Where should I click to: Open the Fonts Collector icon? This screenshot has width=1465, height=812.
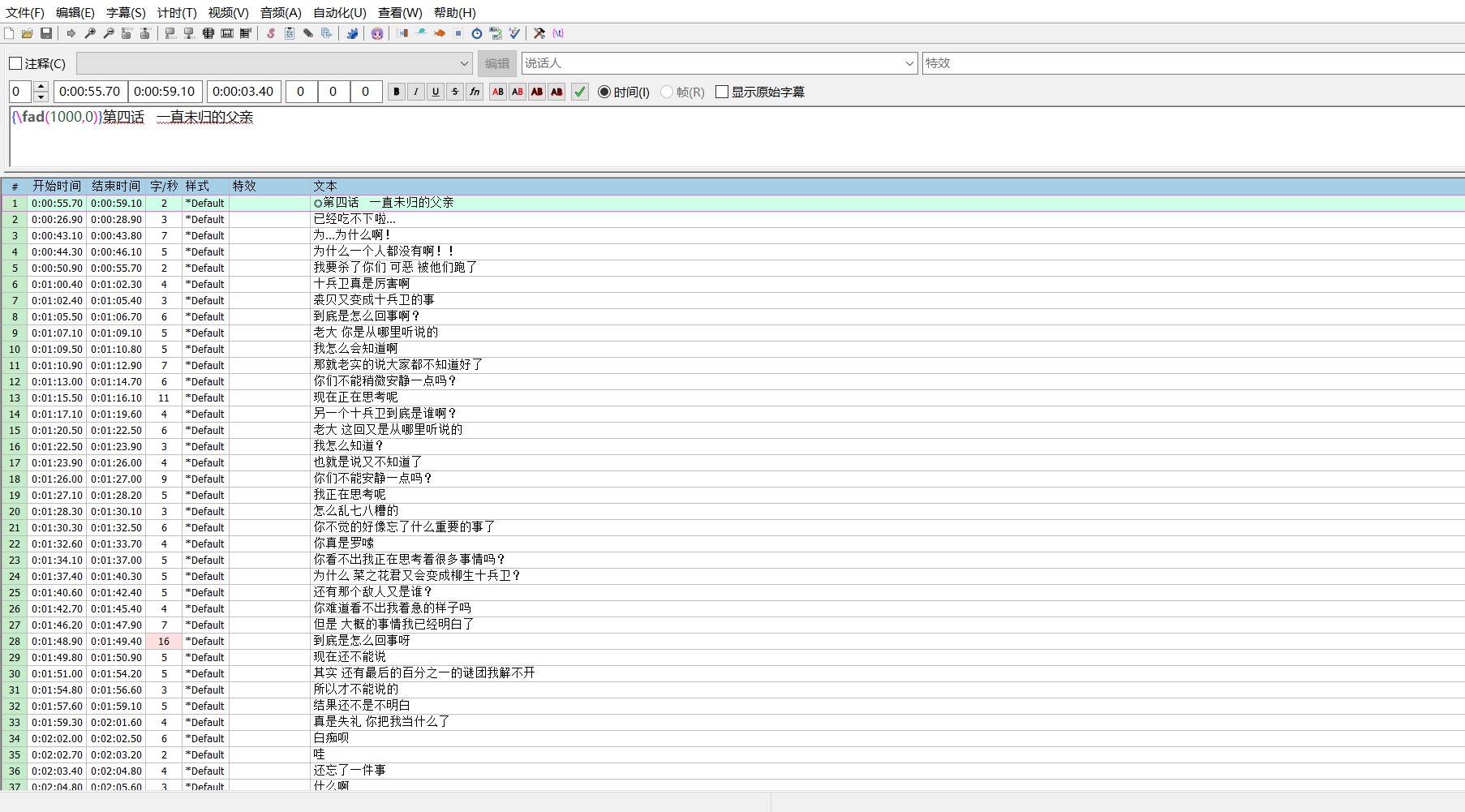(327, 33)
